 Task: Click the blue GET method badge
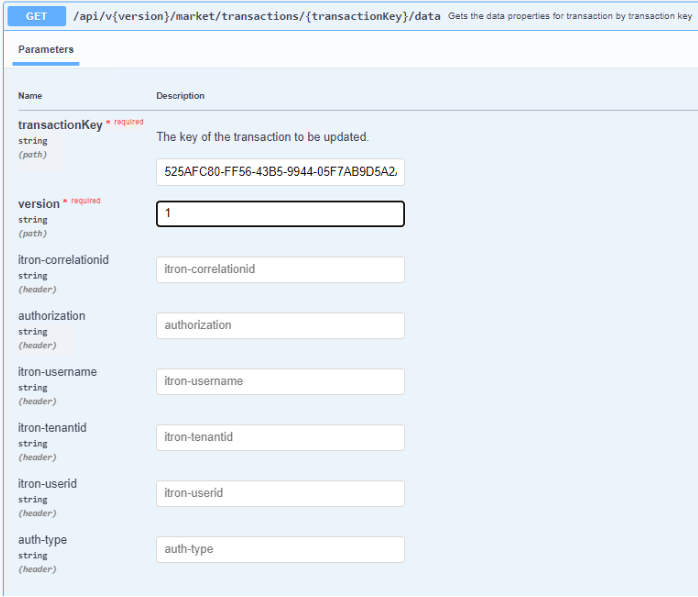pyautogui.click(x=37, y=16)
